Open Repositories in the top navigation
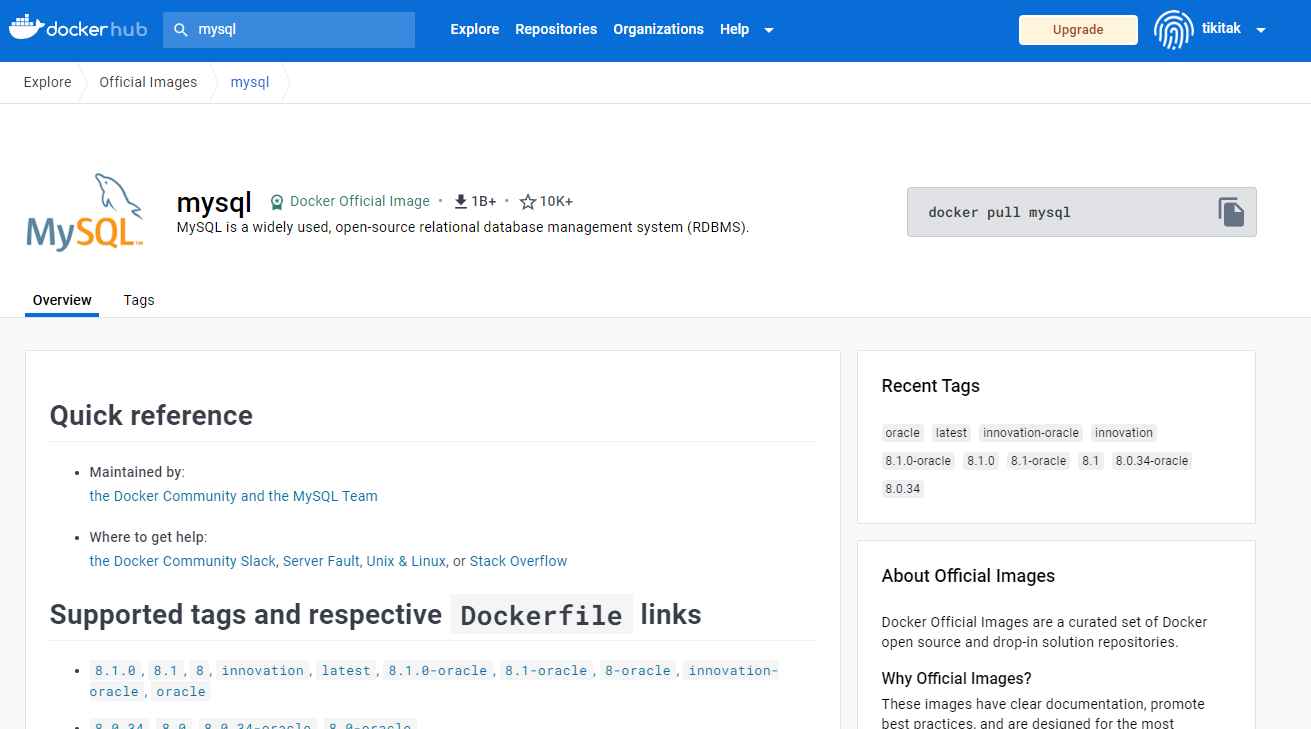The height and width of the screenshot is (729, 1311). [x=556, y=30]
